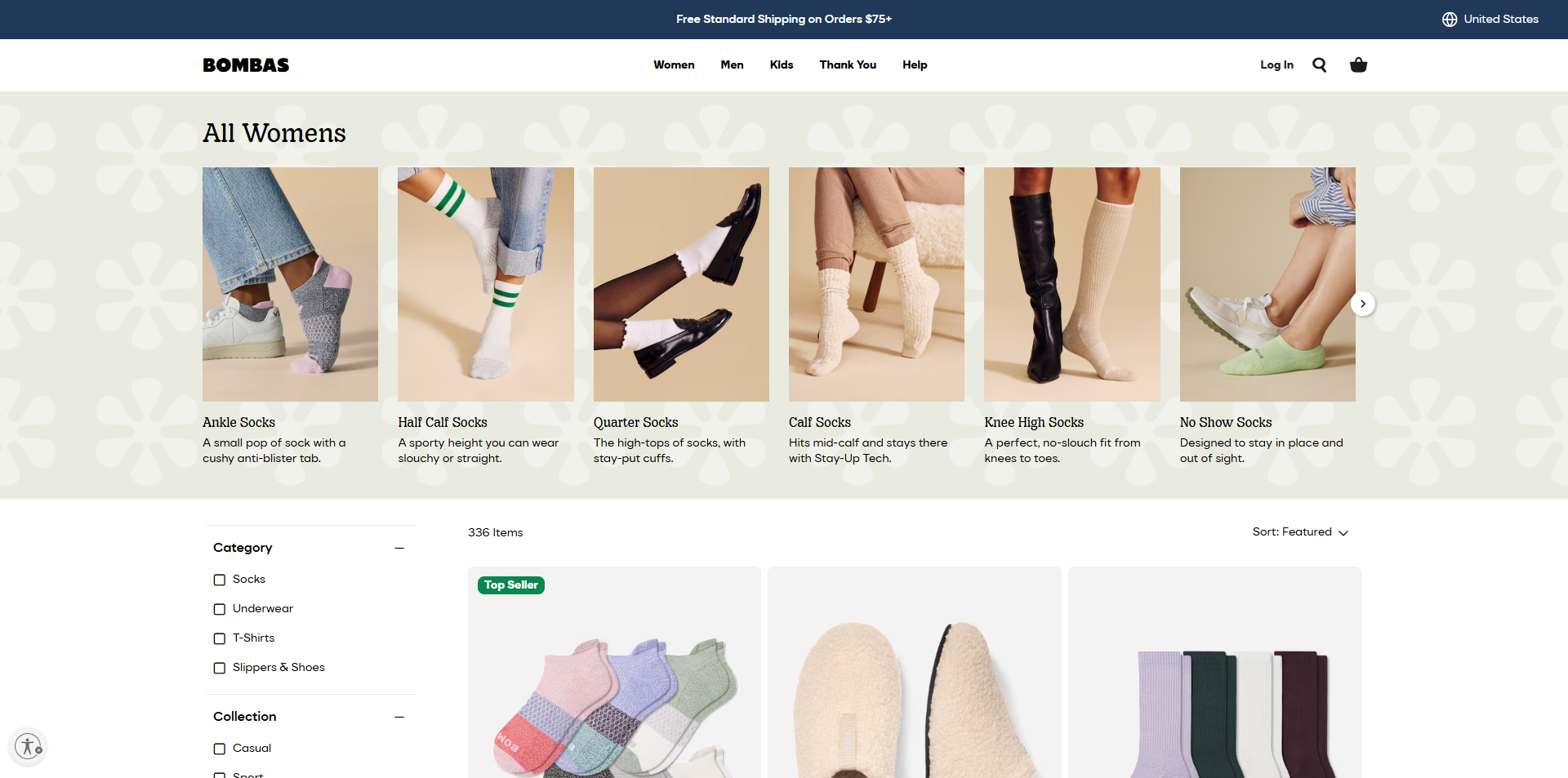Viewport: 1568px width, 778px height.
Task: Collapse the Collection filter section
Action: (x=399, y=717)
